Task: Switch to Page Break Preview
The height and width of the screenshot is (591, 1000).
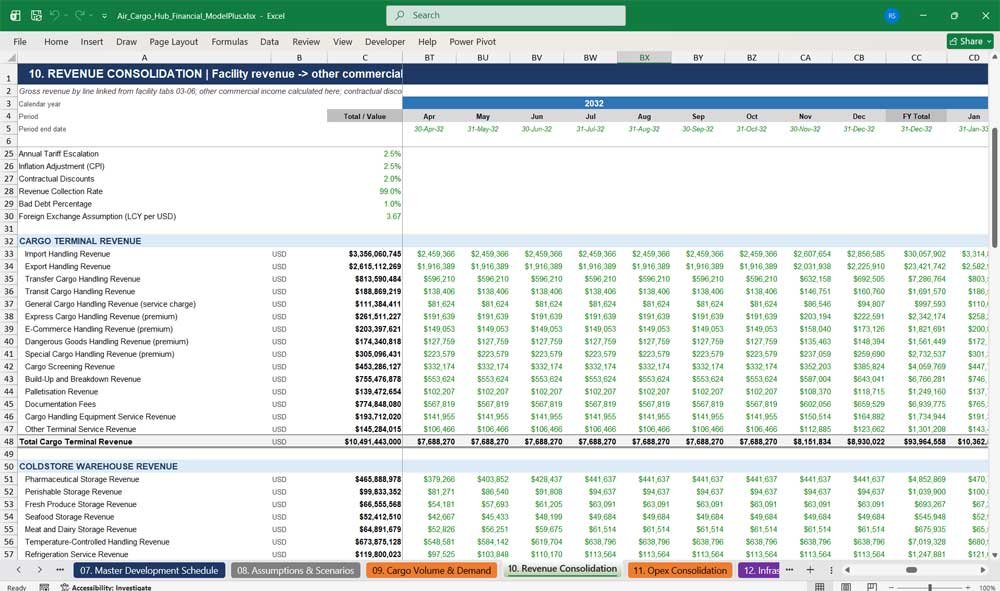Action: pyautogui.click(x=872, y=587)
